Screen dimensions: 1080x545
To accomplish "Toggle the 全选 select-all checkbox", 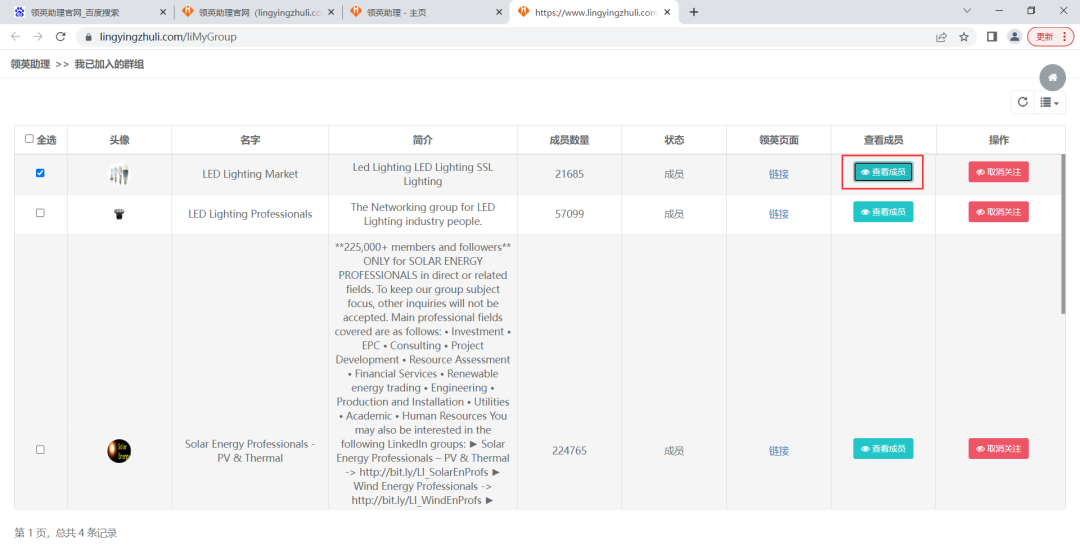I will click(x=29, y=138).
